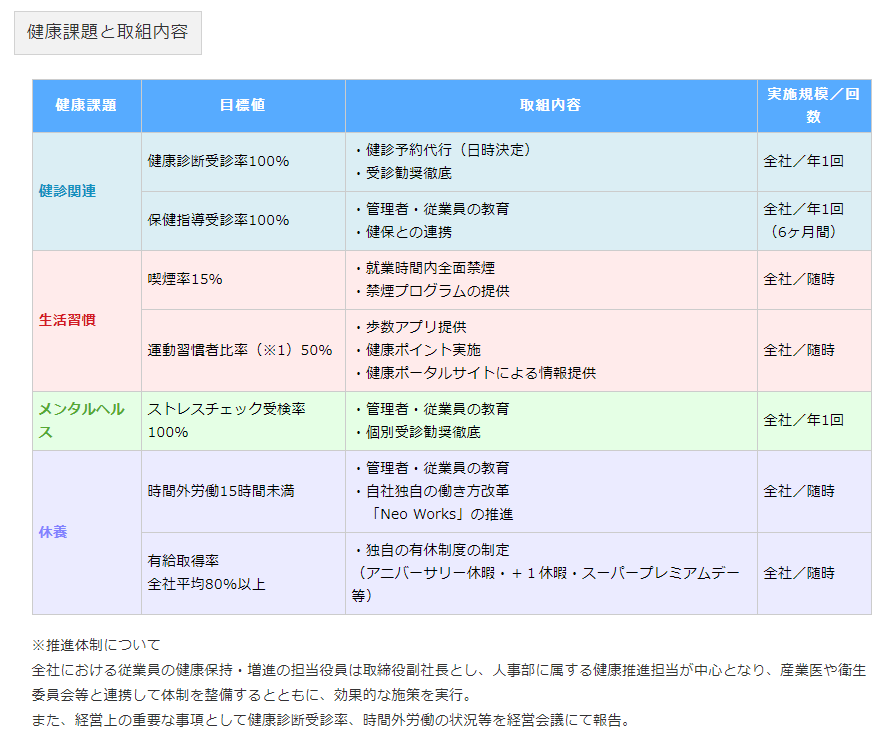Click the 喫煙率15% target cell

(x=185, y=279)
